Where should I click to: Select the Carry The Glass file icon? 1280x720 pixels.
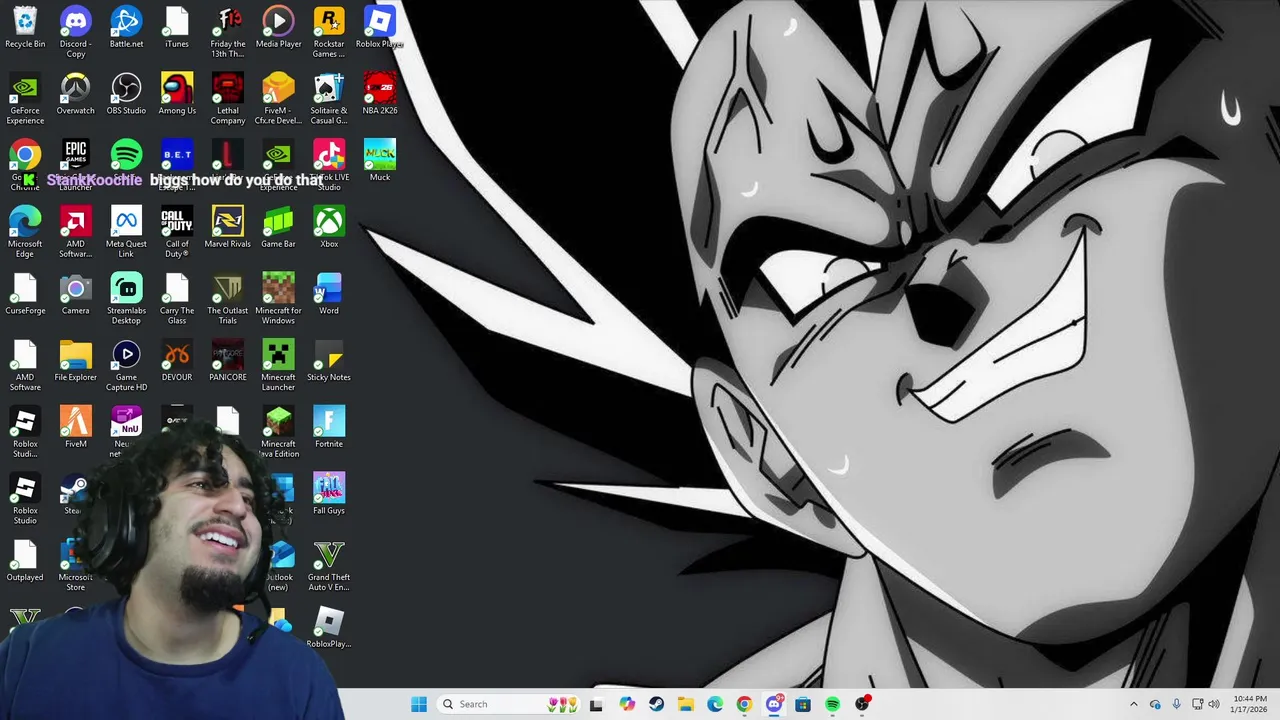coord(177,300)
